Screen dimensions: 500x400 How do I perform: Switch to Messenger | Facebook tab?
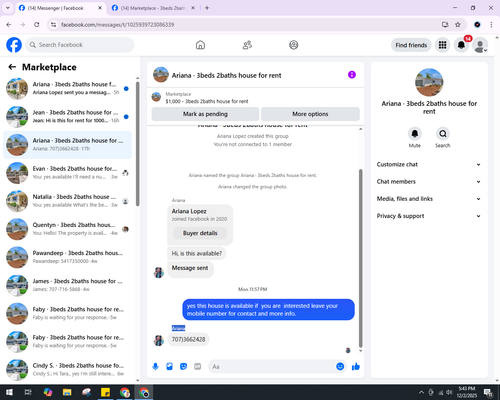point(61,8)
